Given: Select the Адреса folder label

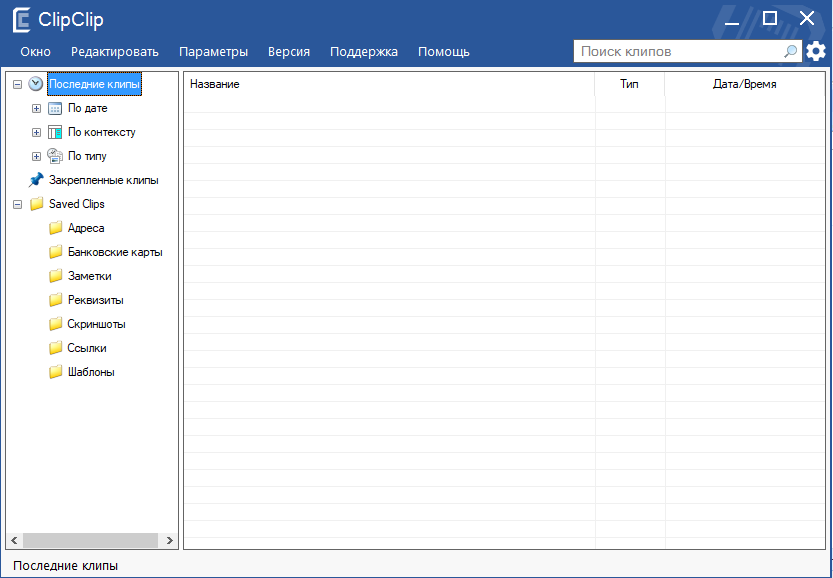Looking at the screenshot, I should point(86,228).
